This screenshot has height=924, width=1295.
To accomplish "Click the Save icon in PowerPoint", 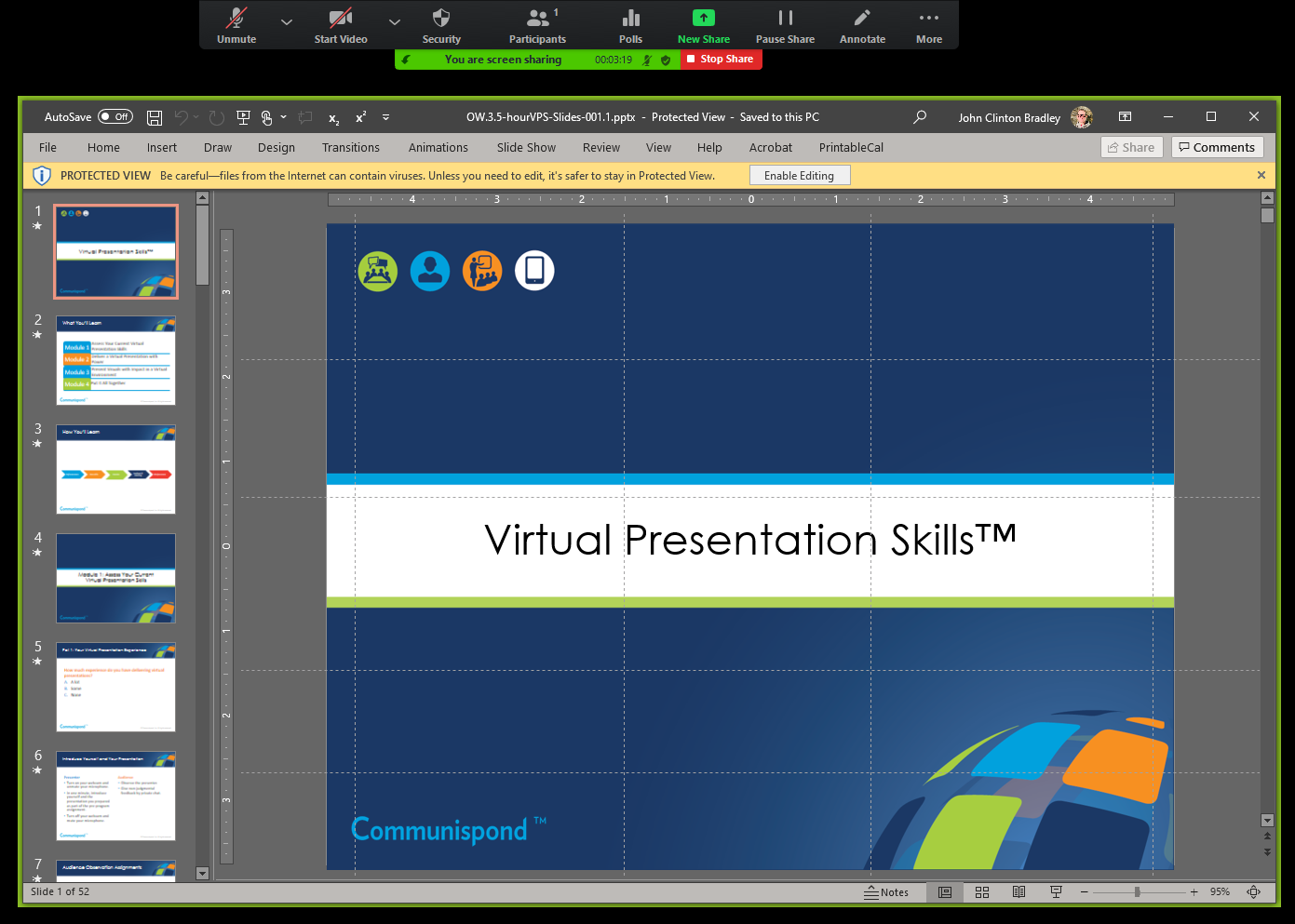I will tap(155, 117).
